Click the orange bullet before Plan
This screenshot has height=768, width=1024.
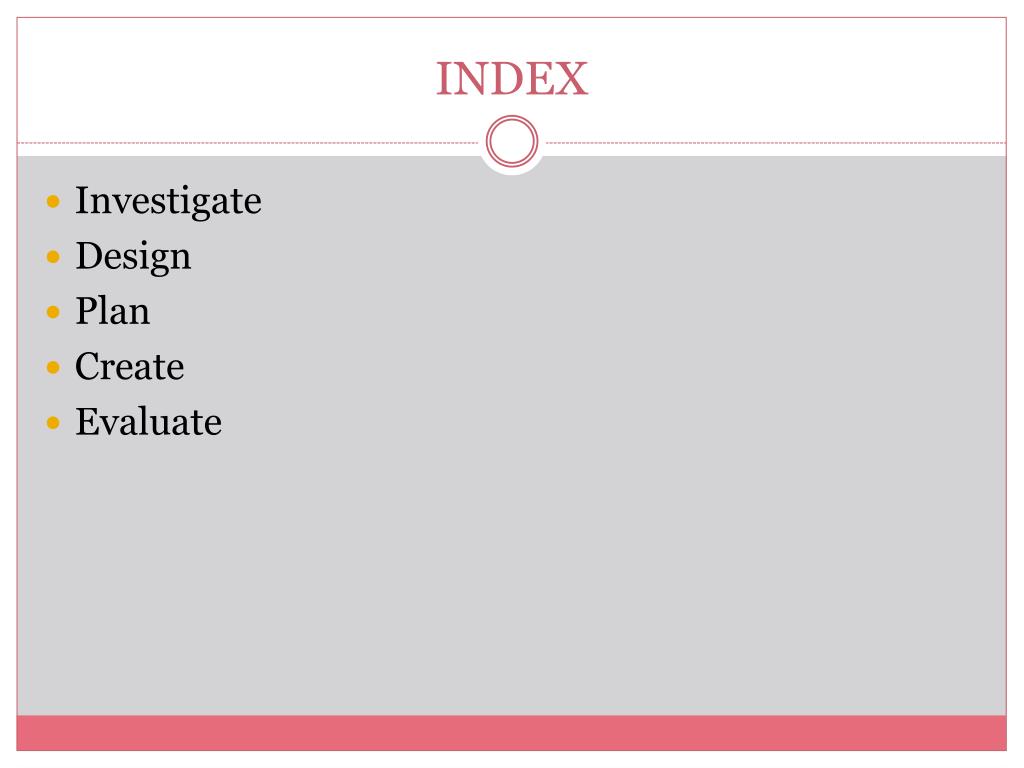point(54,312)
